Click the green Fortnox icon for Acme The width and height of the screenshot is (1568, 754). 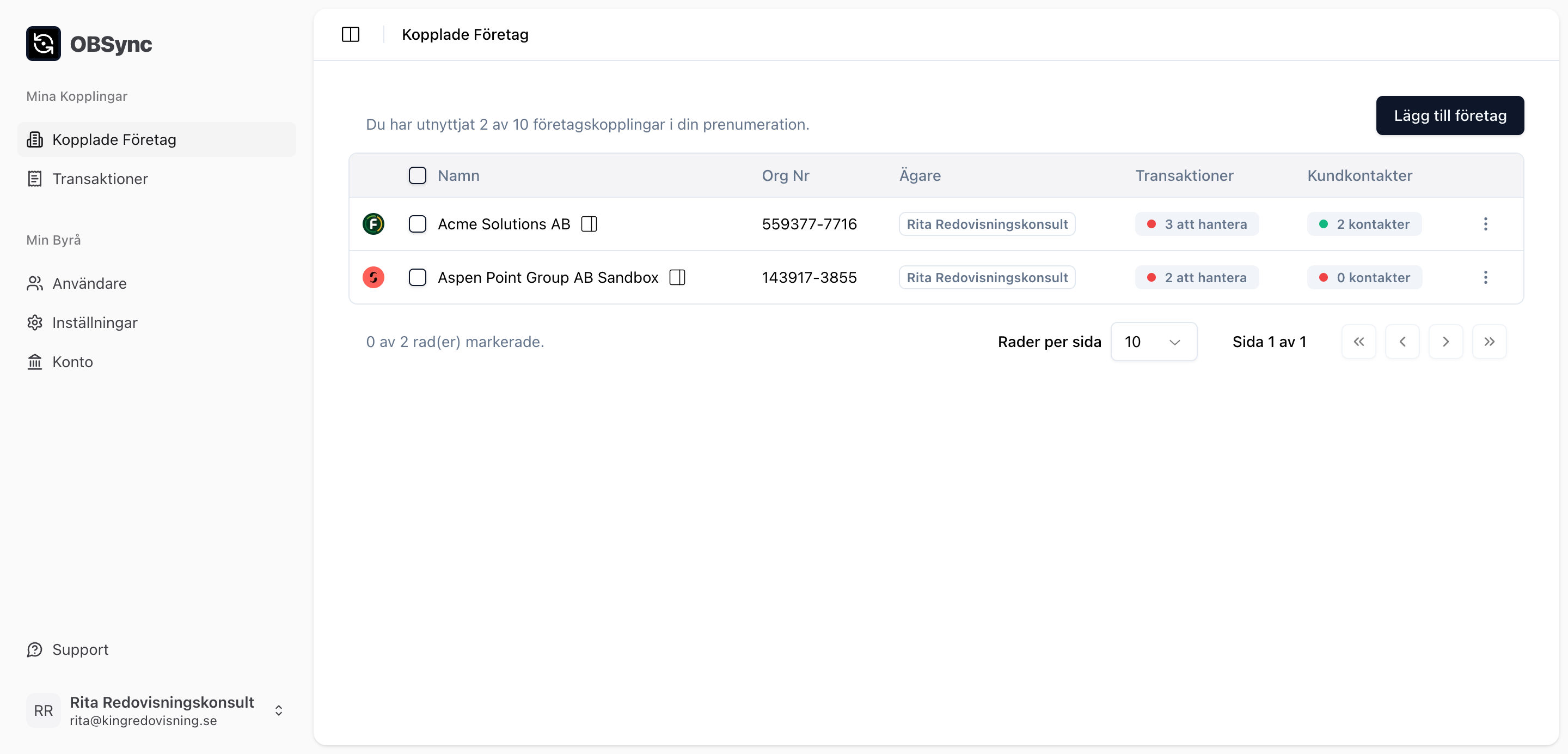click(x=373, y=224)
